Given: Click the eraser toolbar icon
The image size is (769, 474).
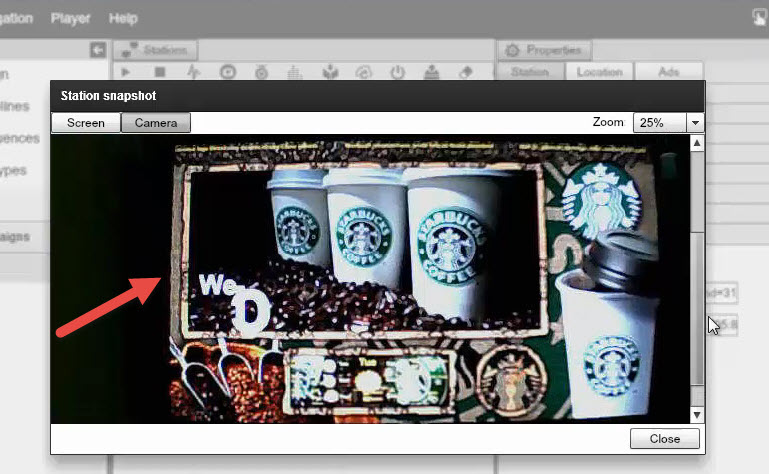Looking at the screenshot, I should [x=465, y=72].
